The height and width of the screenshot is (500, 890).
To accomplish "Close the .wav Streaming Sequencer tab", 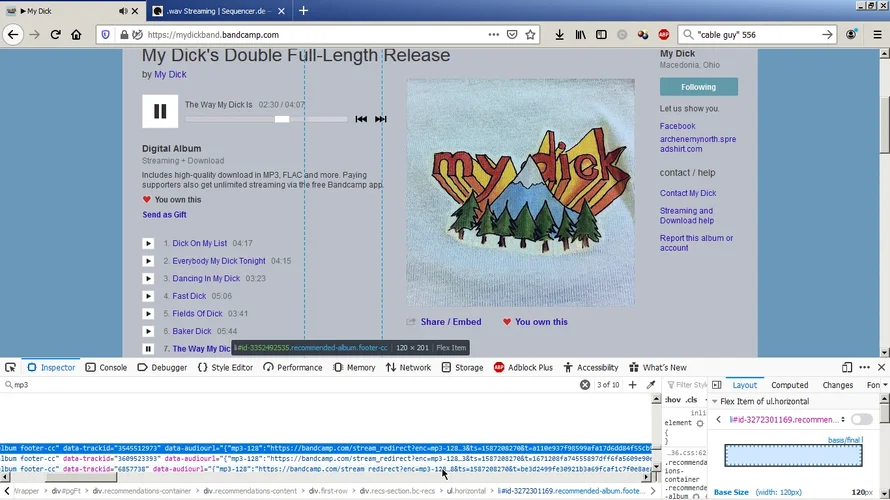I will click(x=281, y=11).
